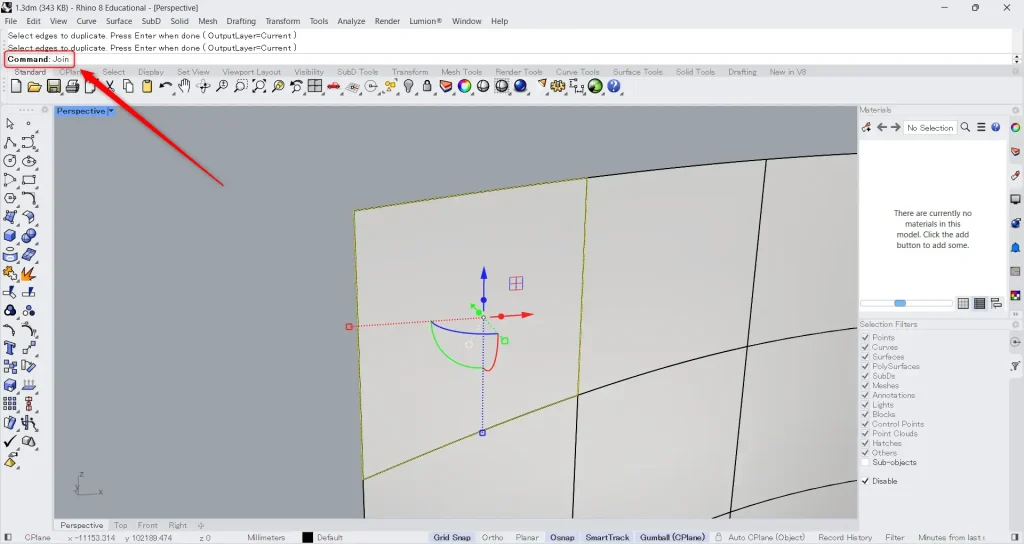Image resolution: width=1024 pixels, height=544 pixels.
Task: Click the Materials color wheel panel tab
Action: coord(1016,128)
